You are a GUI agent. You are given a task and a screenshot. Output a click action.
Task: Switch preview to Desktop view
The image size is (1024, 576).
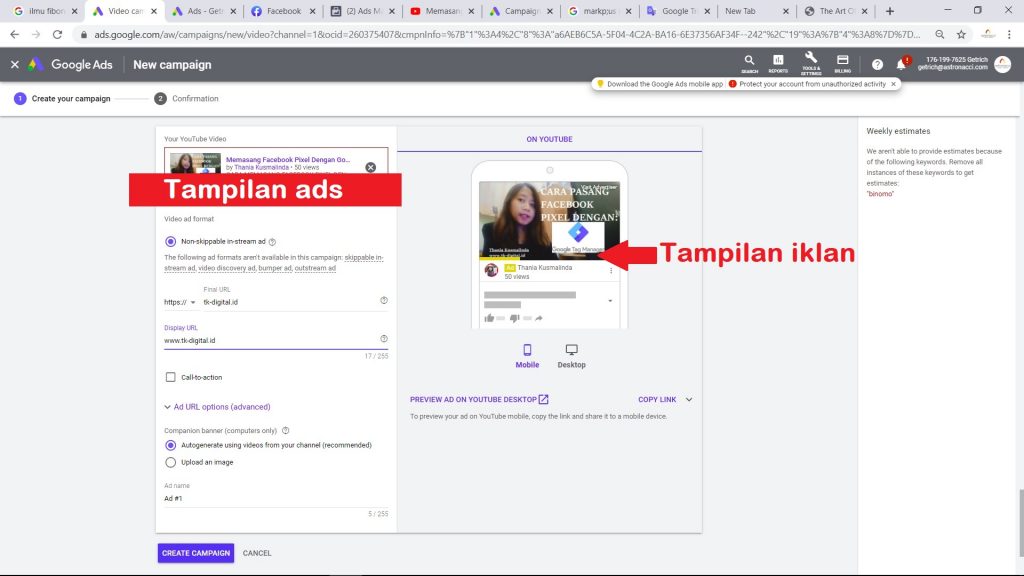click(x=571, y=355)
